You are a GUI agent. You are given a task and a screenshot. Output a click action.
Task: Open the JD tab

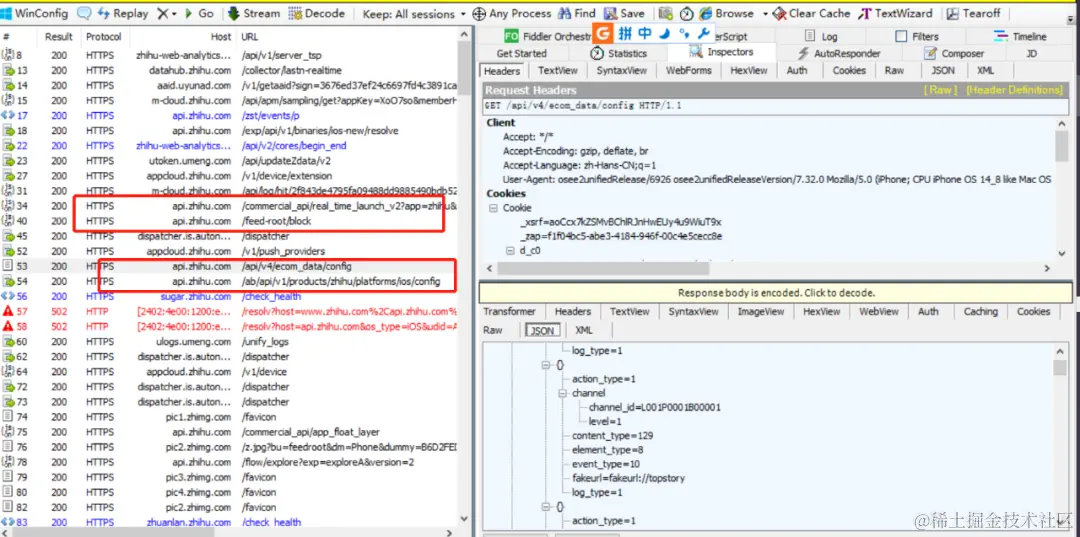coord(1032,53)
